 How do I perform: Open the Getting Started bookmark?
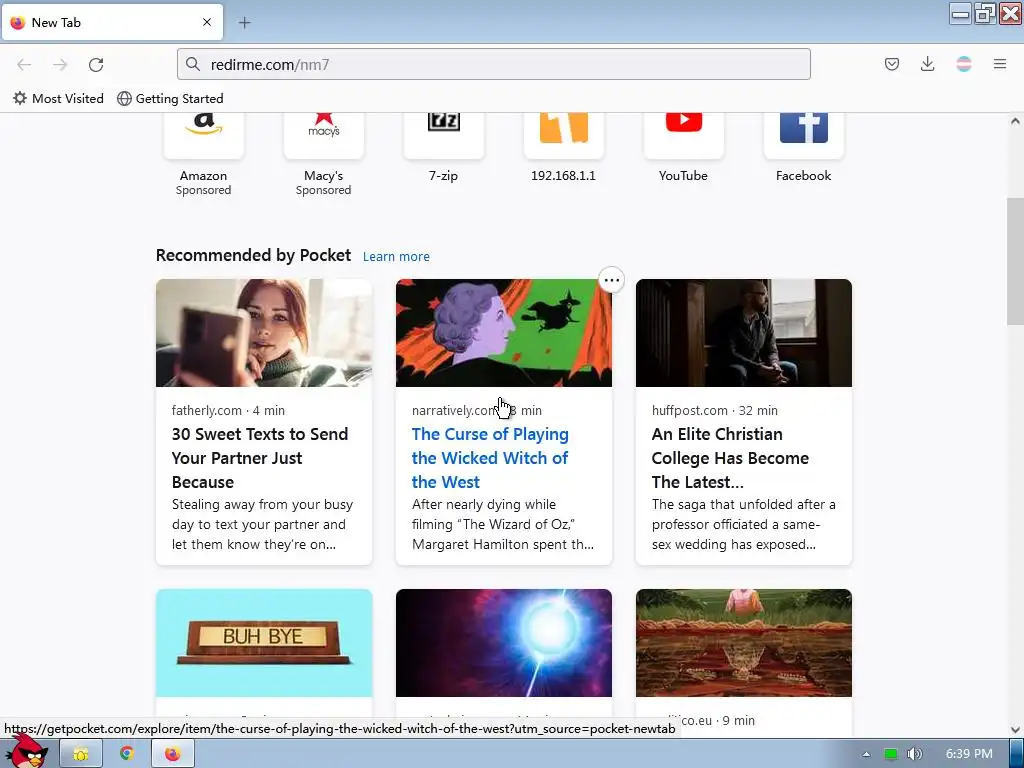[x=170, y=99]
